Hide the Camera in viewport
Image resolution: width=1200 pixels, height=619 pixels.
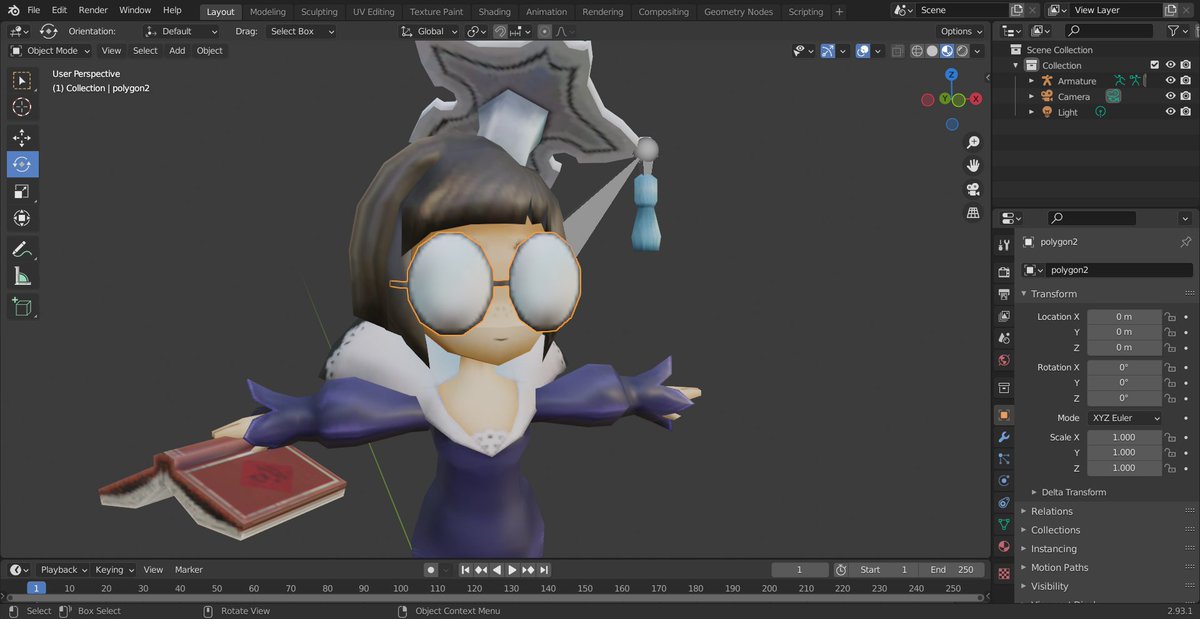(x=1170, y=96)
